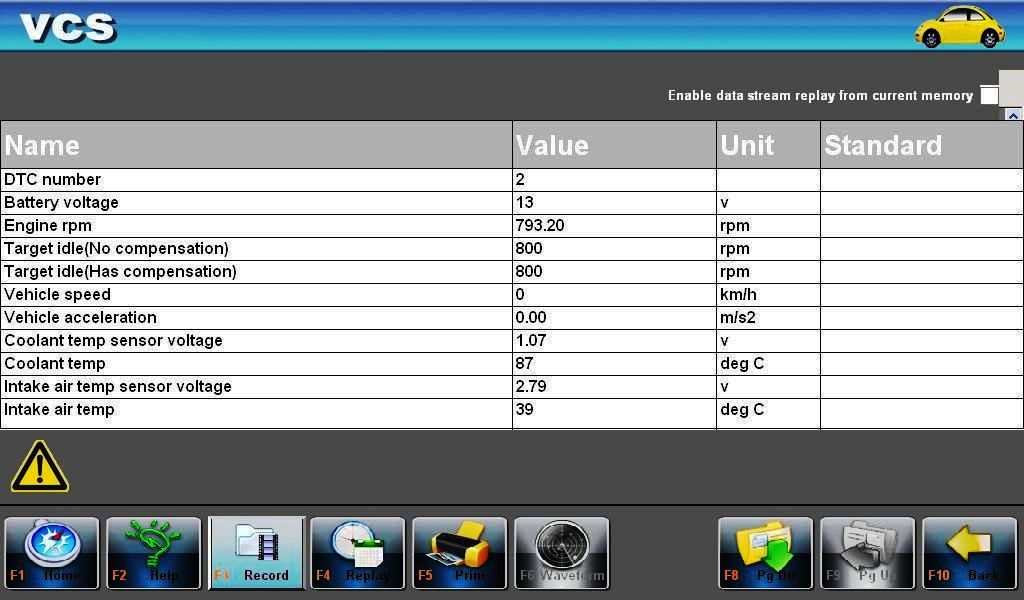Select the DTC number row name
1024x600 pixels.
[52, 180]
